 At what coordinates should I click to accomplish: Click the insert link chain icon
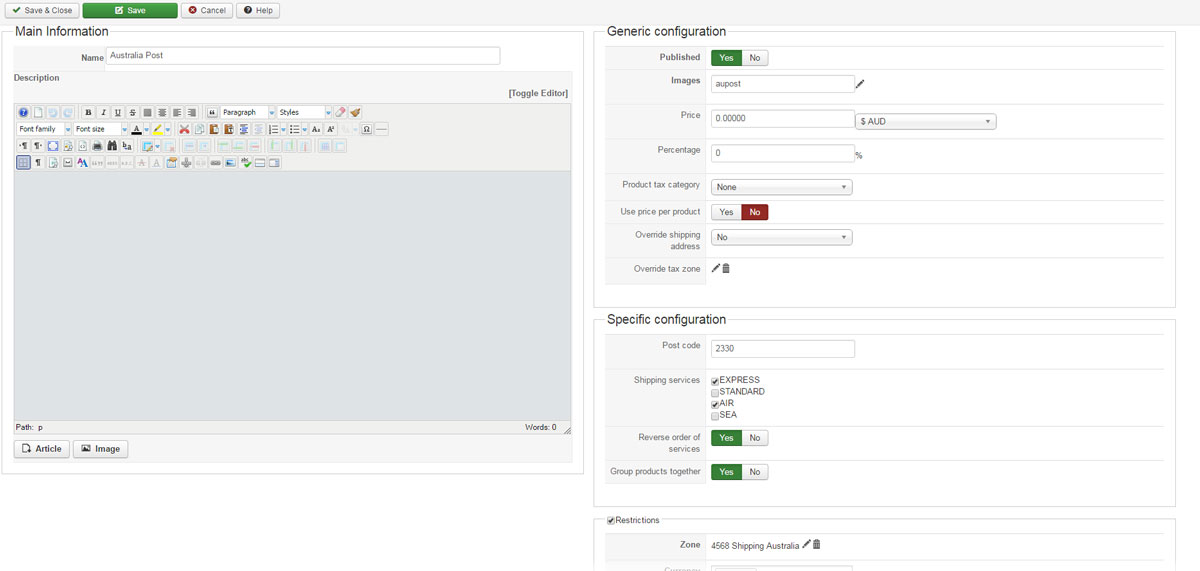click(x=215, y=162)
